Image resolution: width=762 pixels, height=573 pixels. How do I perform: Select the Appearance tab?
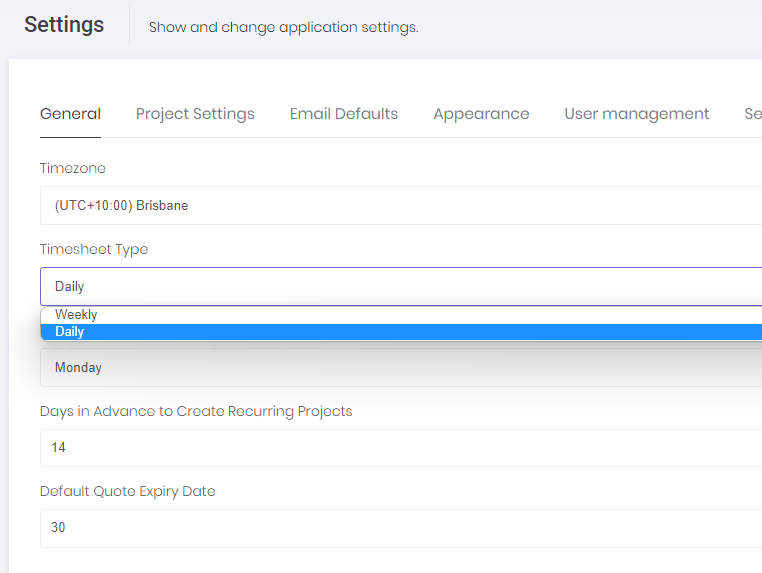point(481,114)
